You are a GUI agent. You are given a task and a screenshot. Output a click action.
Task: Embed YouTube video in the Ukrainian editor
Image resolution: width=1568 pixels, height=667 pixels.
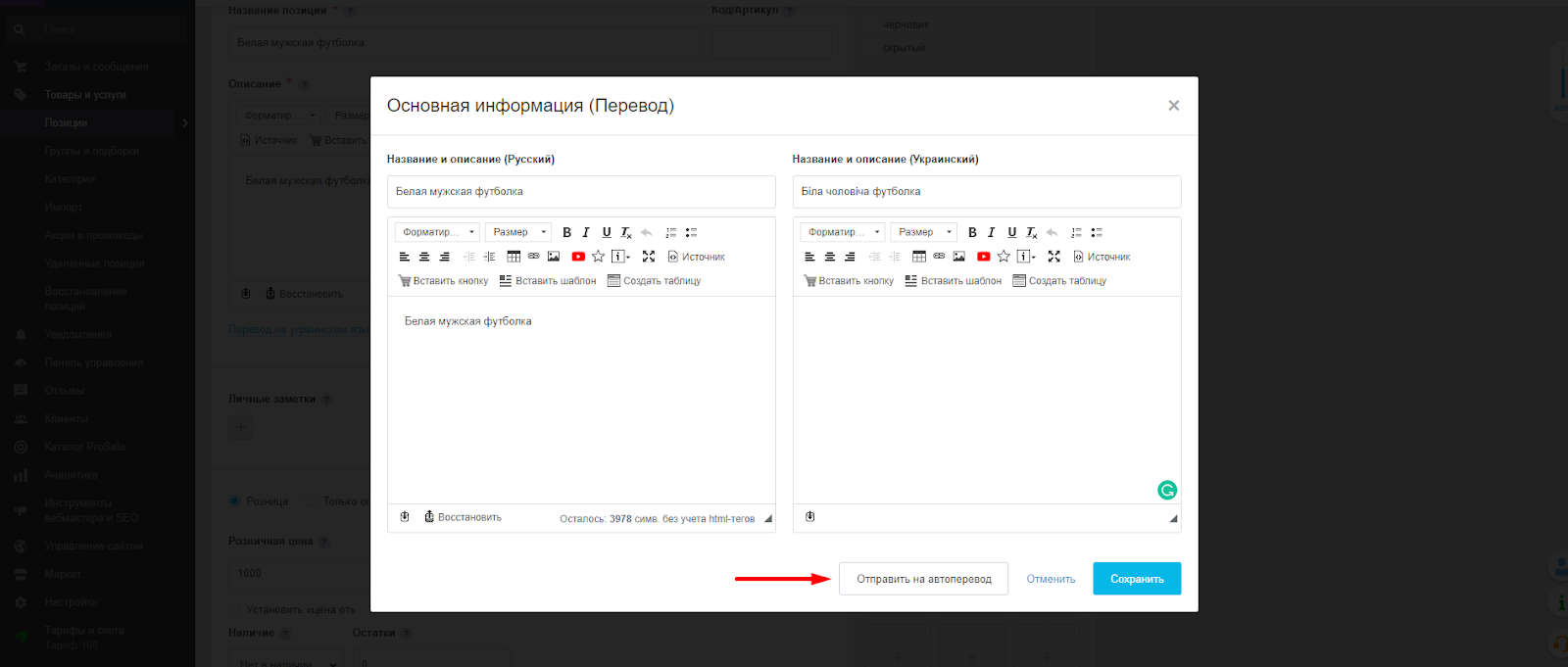[x=984, y=257]
